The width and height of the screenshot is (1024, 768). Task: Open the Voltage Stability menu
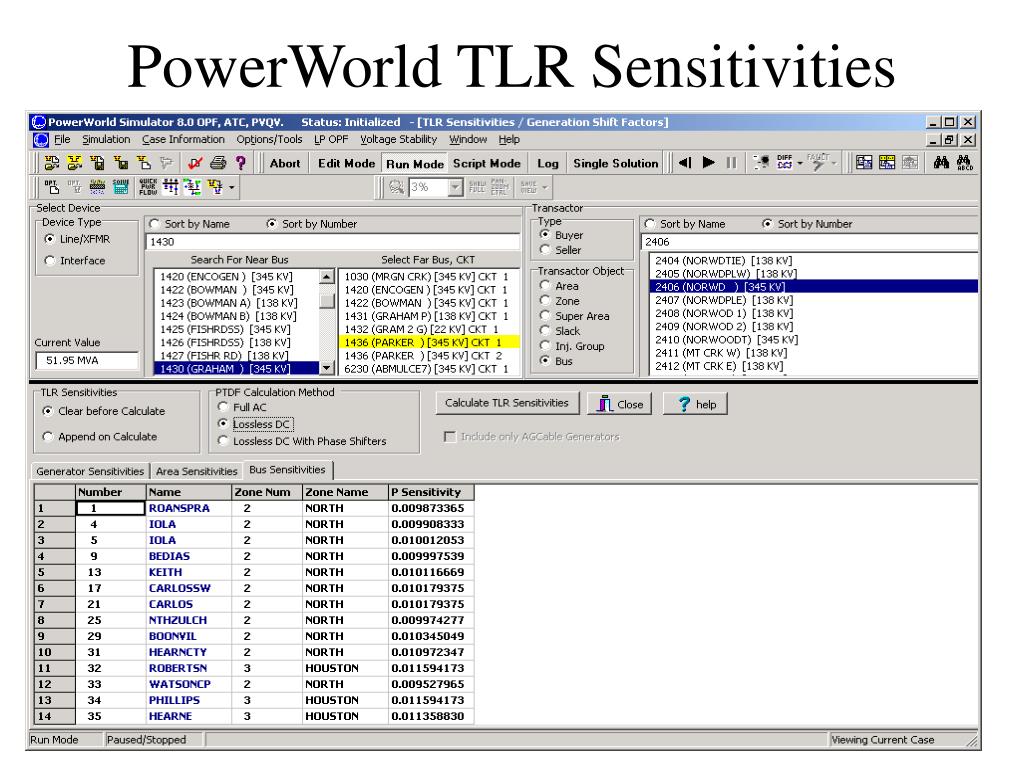click(x=398, y=139)
